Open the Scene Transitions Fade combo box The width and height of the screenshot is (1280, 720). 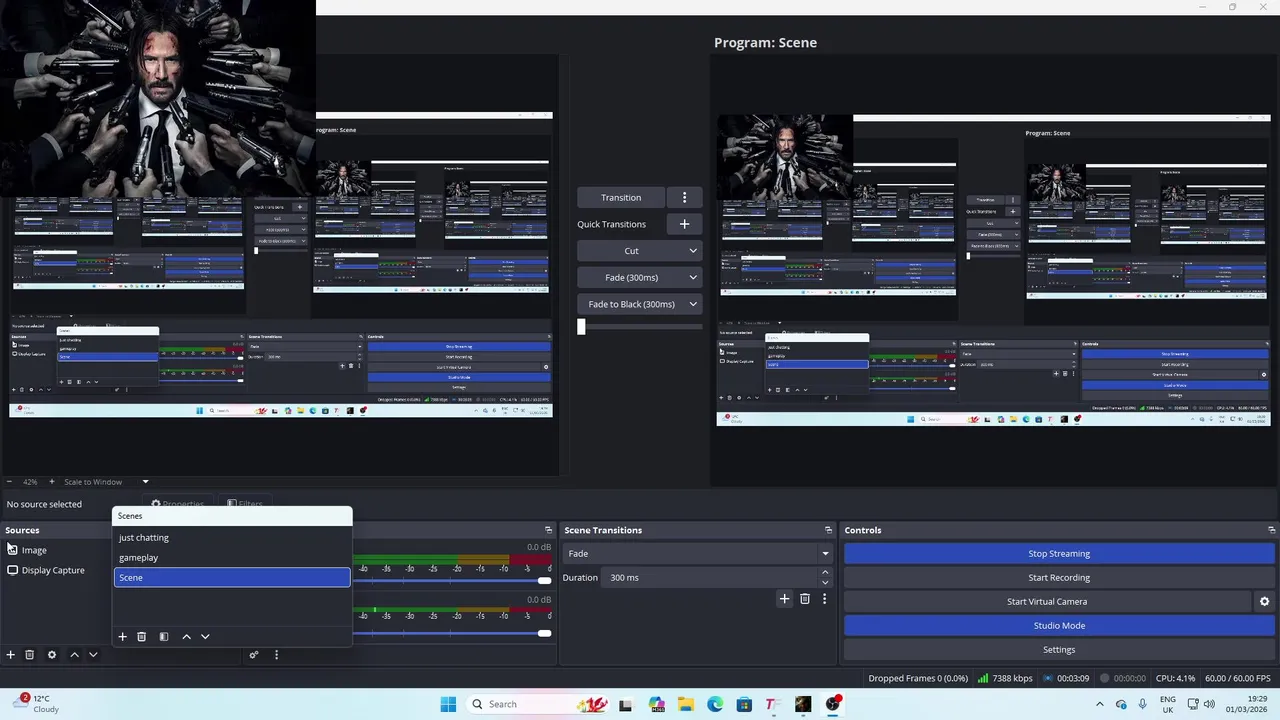[x=698, y=553]
